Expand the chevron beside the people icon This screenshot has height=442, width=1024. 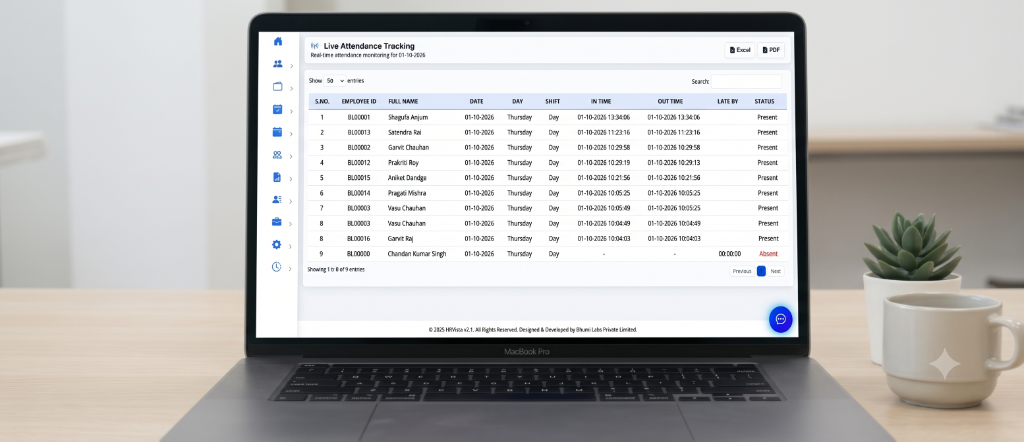291,66
